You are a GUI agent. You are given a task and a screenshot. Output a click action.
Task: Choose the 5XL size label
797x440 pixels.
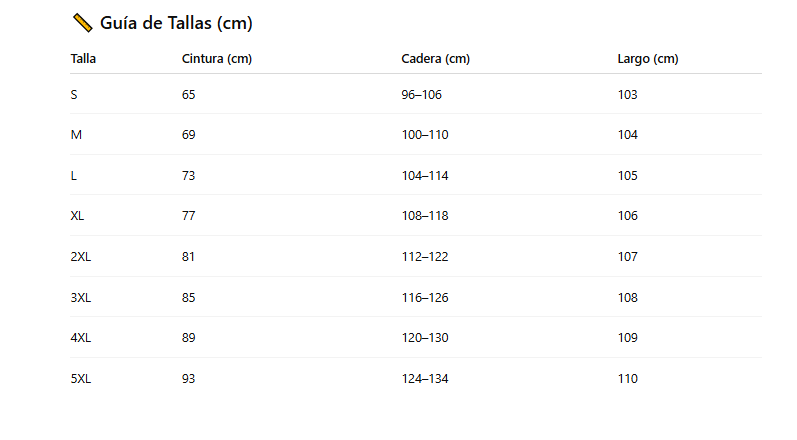[x=81, y=379]
